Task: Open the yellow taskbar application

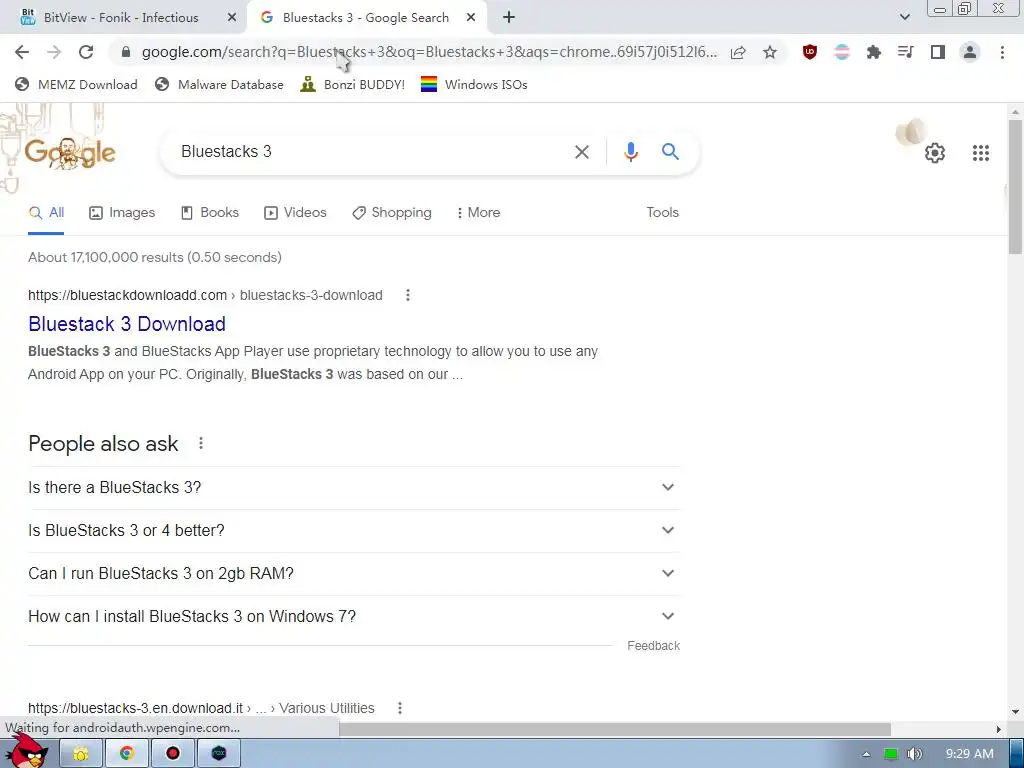Action: pyautogui.click(x=81, y=754)
